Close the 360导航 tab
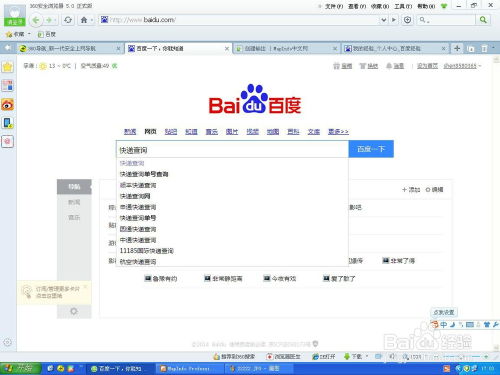 coord(118,49)
